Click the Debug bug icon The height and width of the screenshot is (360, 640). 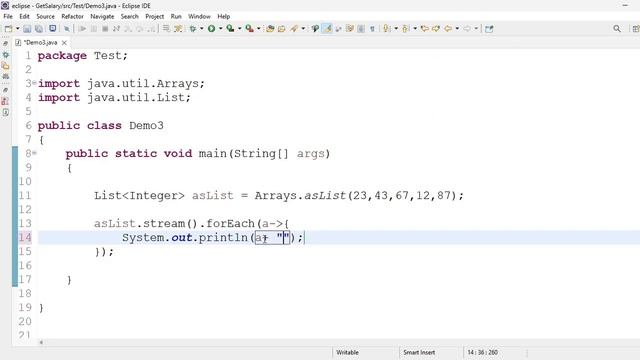coord(193,29)
